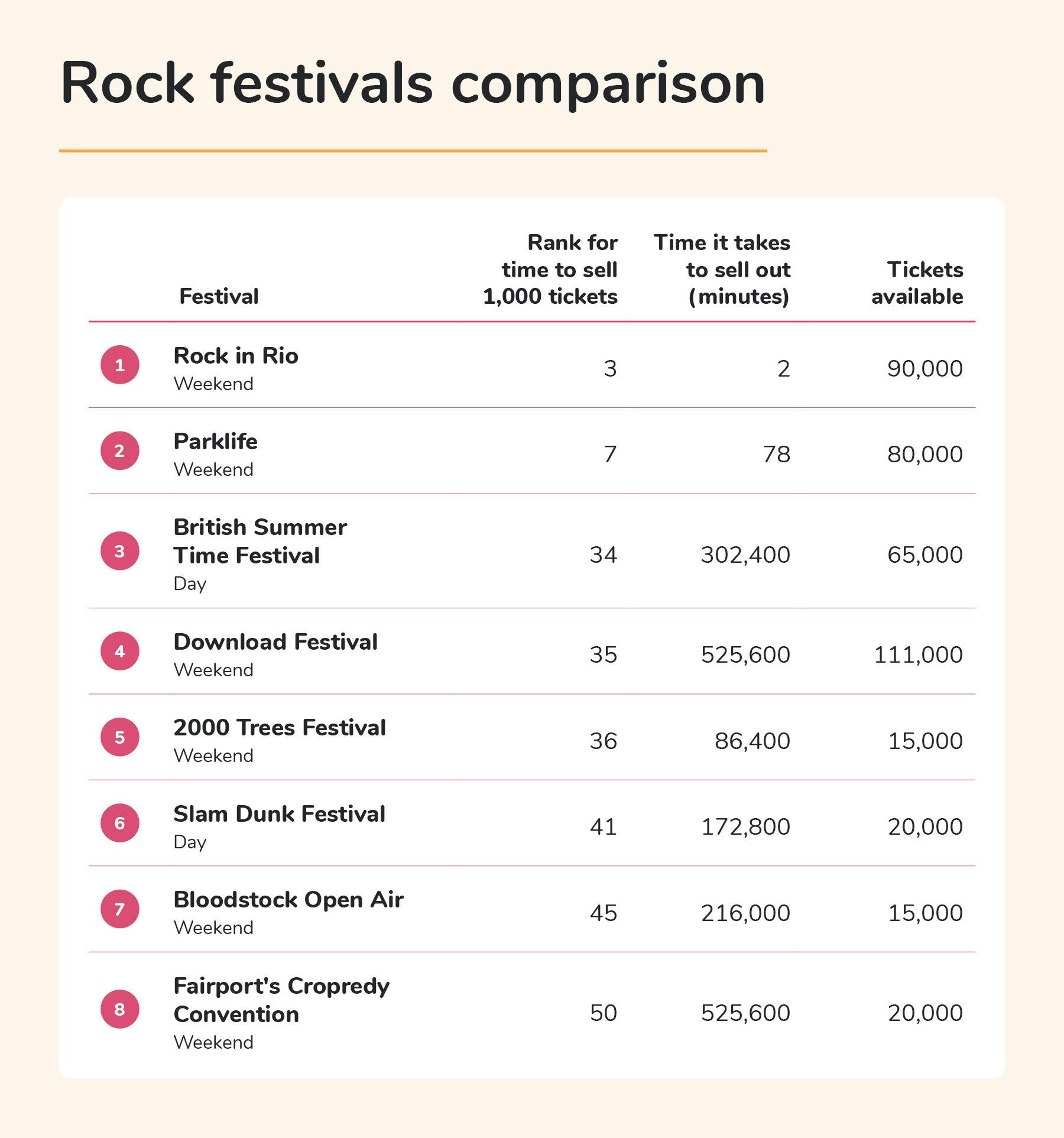Click the Tickets available column header
The width and height of the screenshot is (1064, 1138).
point(917,283)
